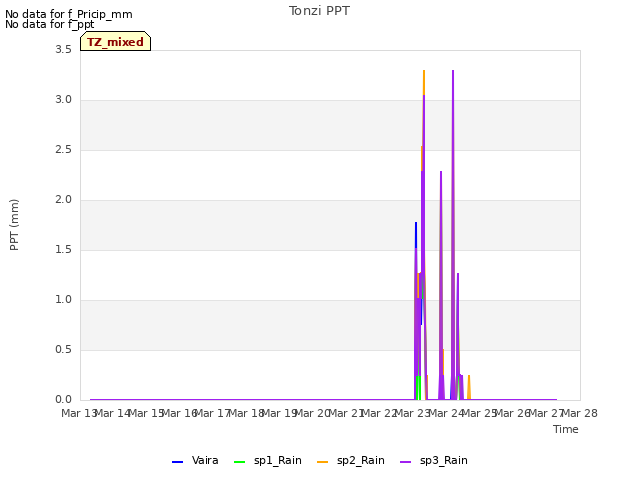Click the TZ_mixed annotation label
Image resolution: width=640 pixels, height=480 pixels.
click(116, 42)
